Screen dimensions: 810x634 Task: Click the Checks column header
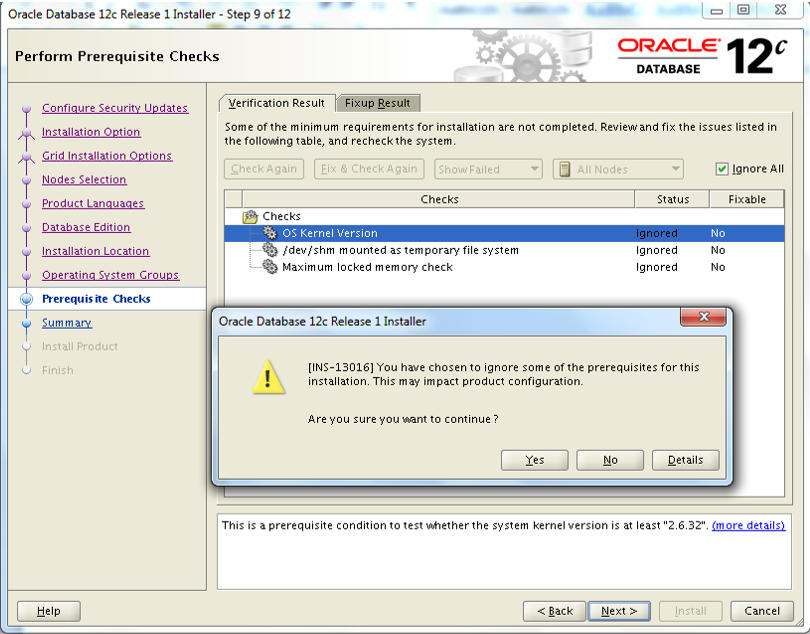pyautogui.click(x=439, y=199)
